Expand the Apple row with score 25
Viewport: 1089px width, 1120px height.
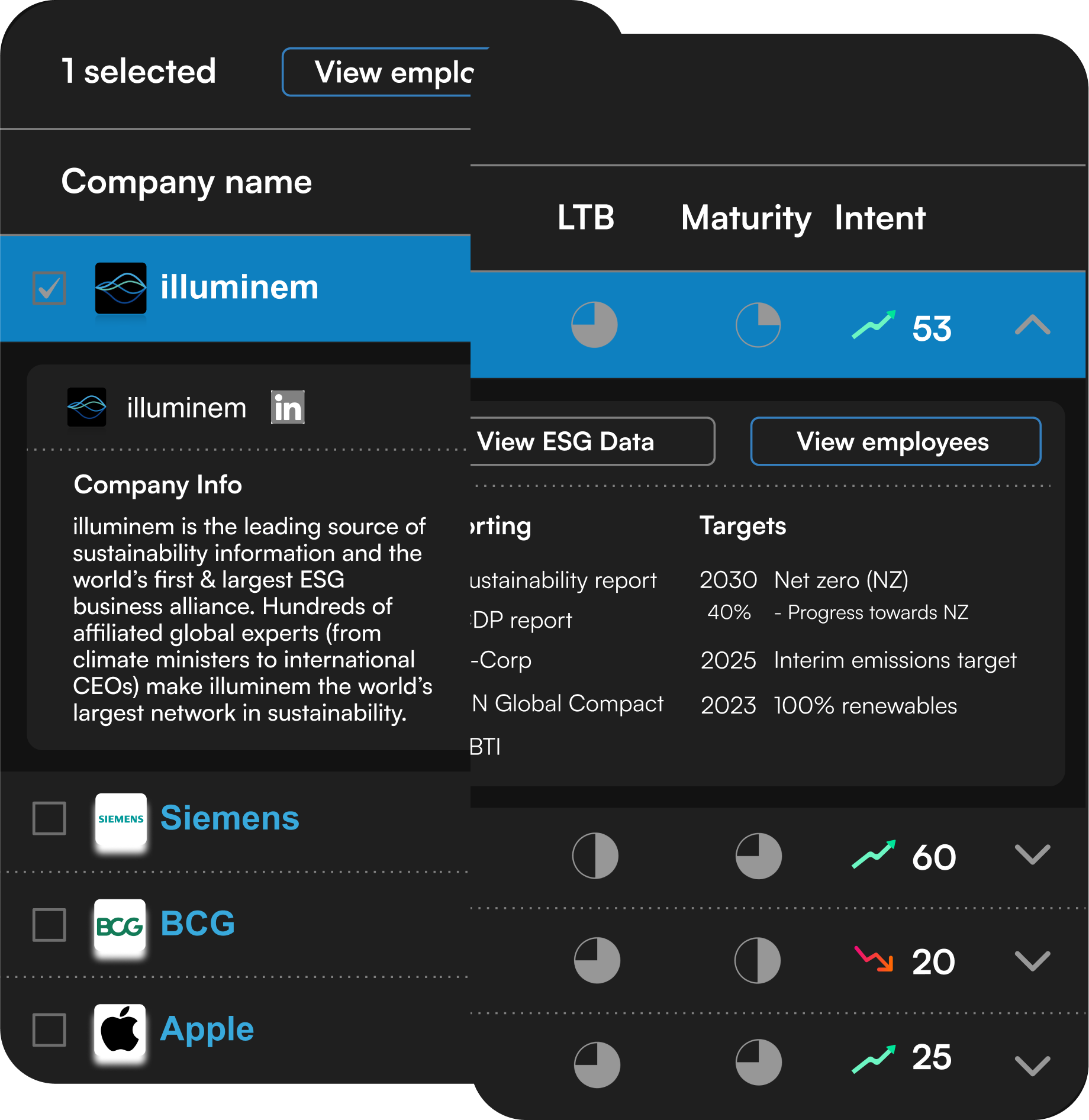[x=1033, y=1066]
